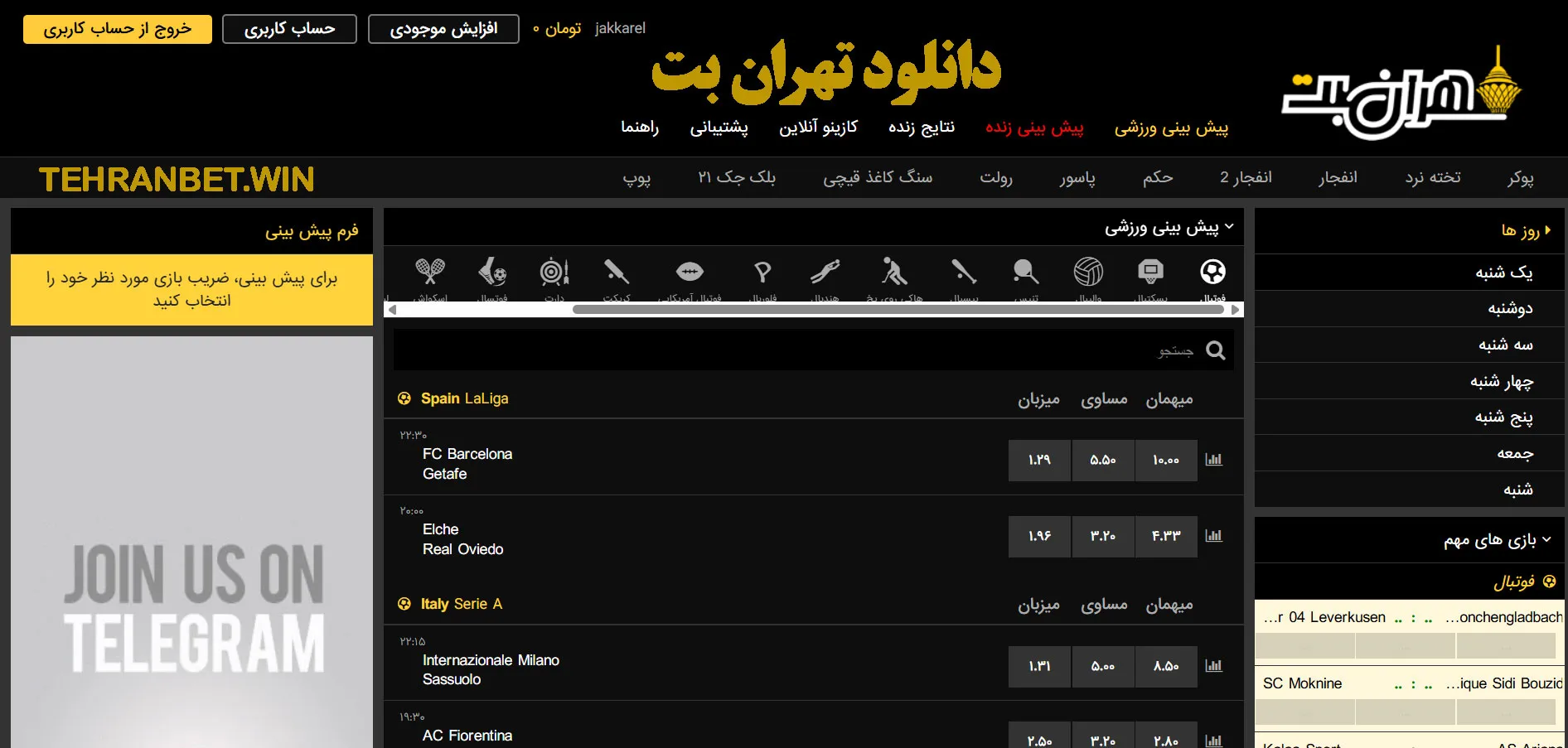
Task: Click the search magnifier icon
Action: (1216, 350)
